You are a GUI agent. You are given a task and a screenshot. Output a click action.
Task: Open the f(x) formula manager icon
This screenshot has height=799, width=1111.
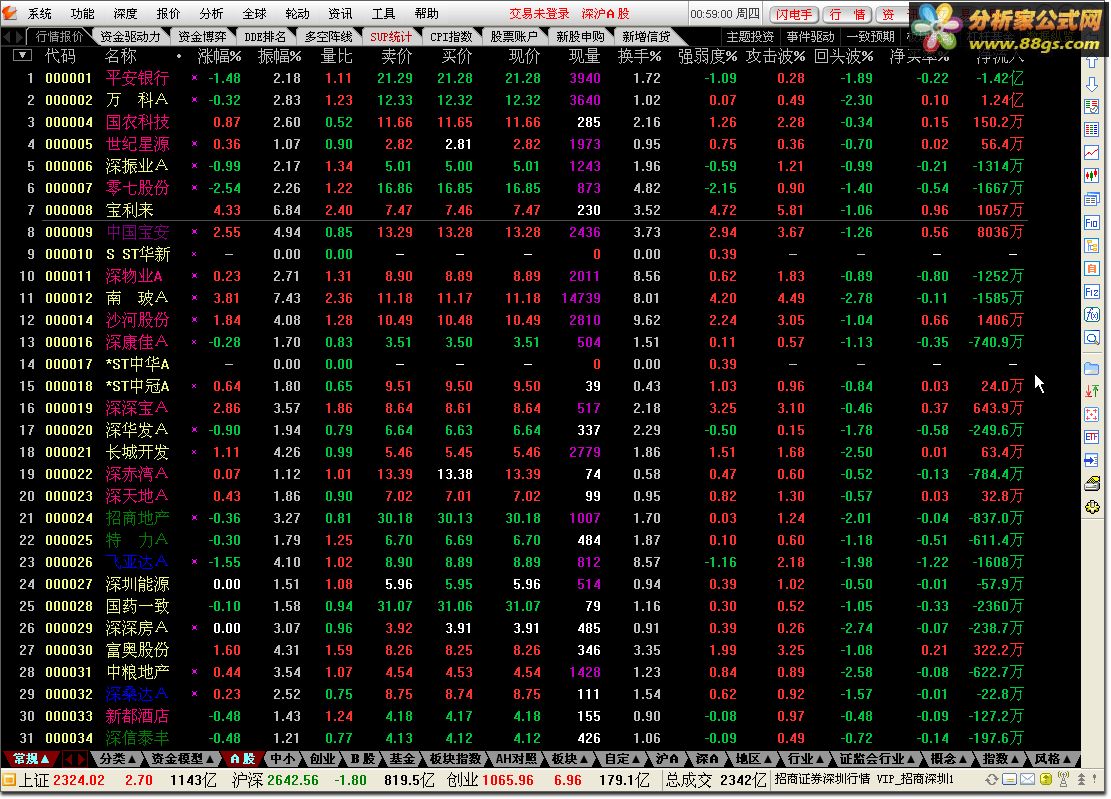click(1092, 314)
